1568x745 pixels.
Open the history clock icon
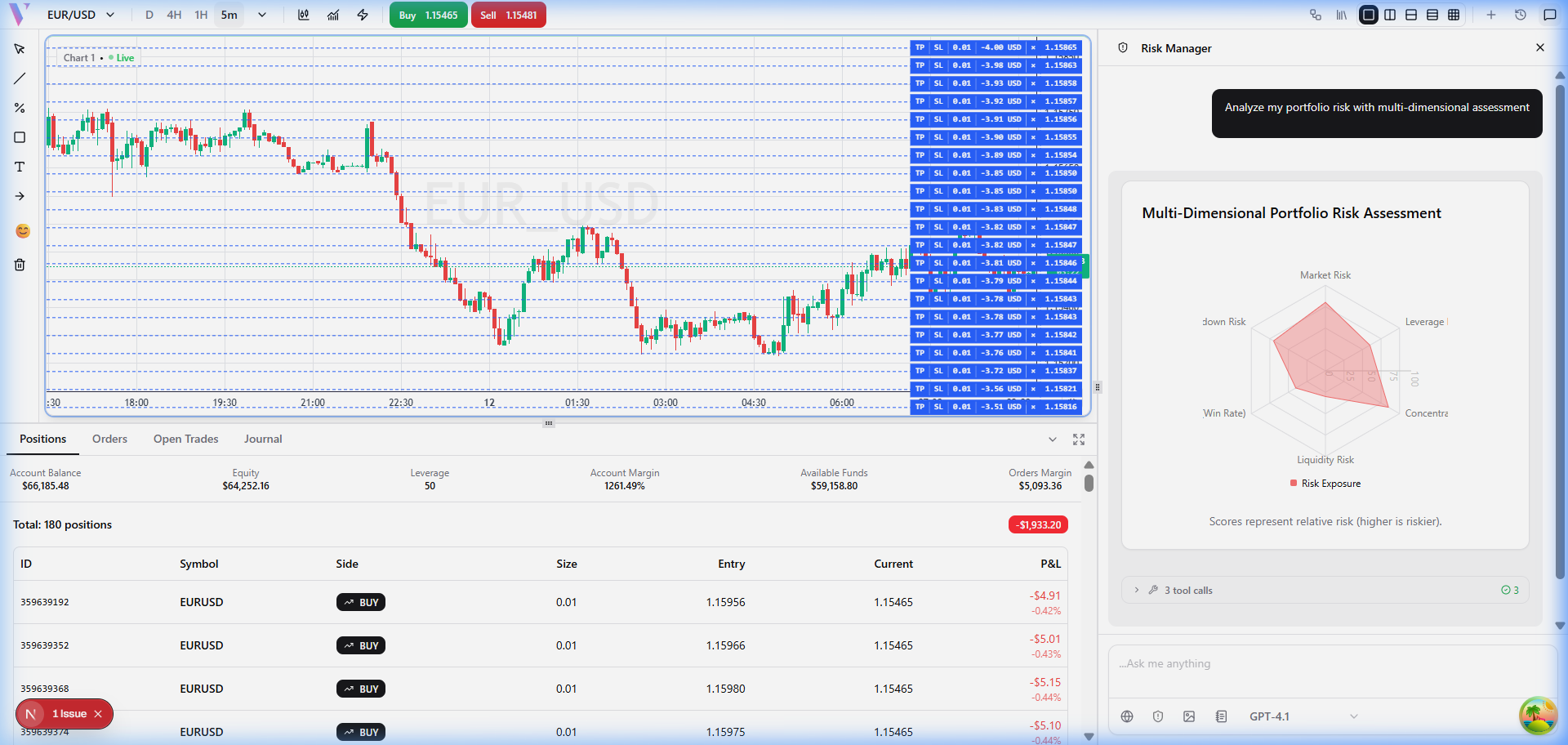pyautogui.click(x=1521, y=15)
